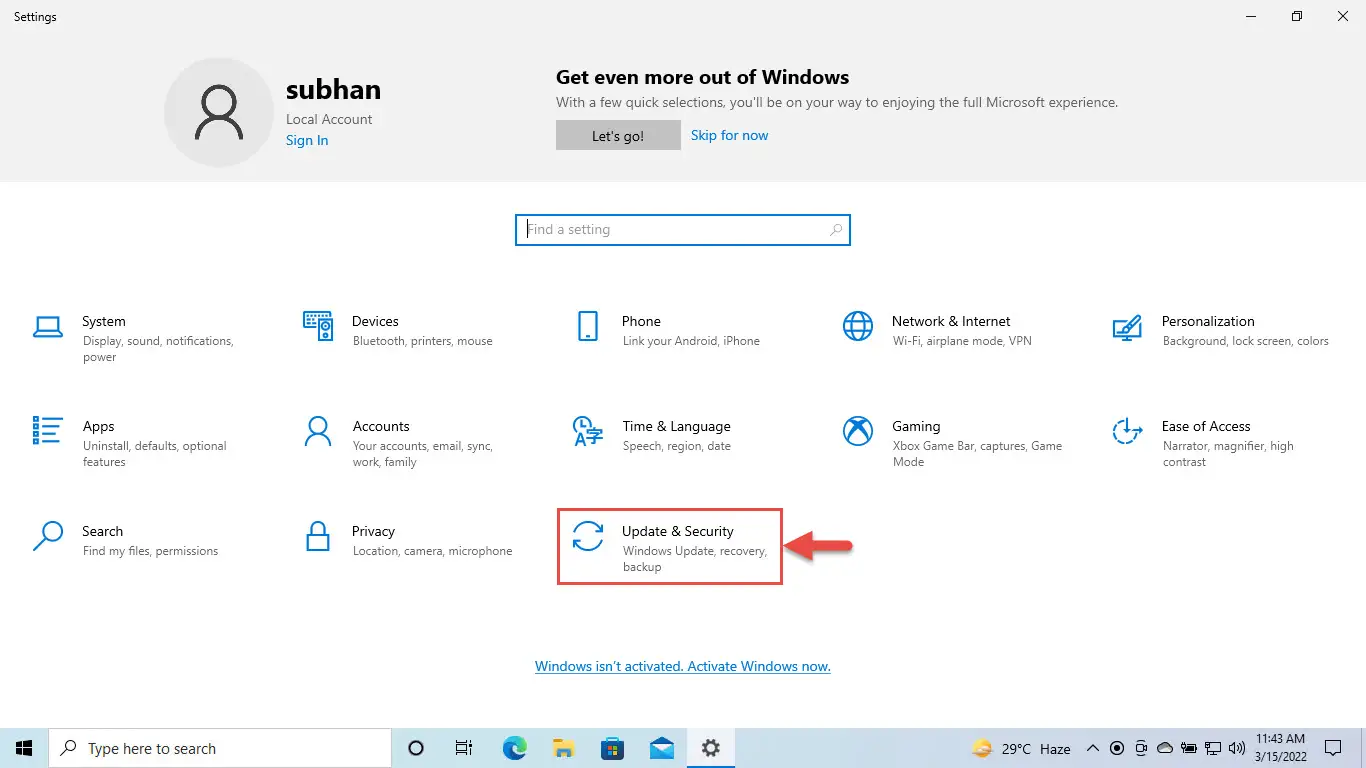The width and height of the screenshot is (1366, 768).
Task: Click the Meet Now camera tray icon
Action: point(1141,748)
